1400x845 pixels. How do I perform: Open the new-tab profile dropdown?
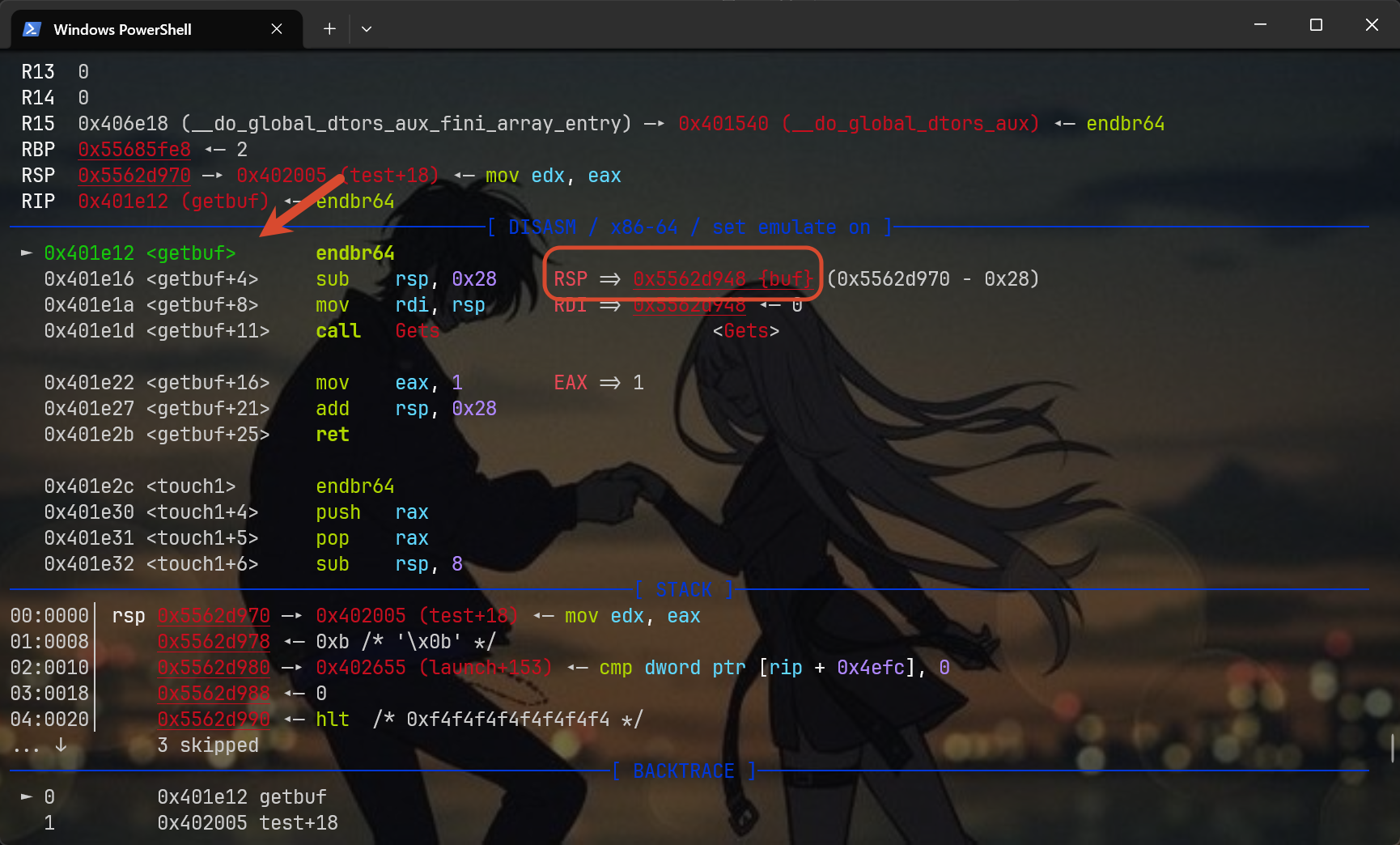tap(367, 29)
